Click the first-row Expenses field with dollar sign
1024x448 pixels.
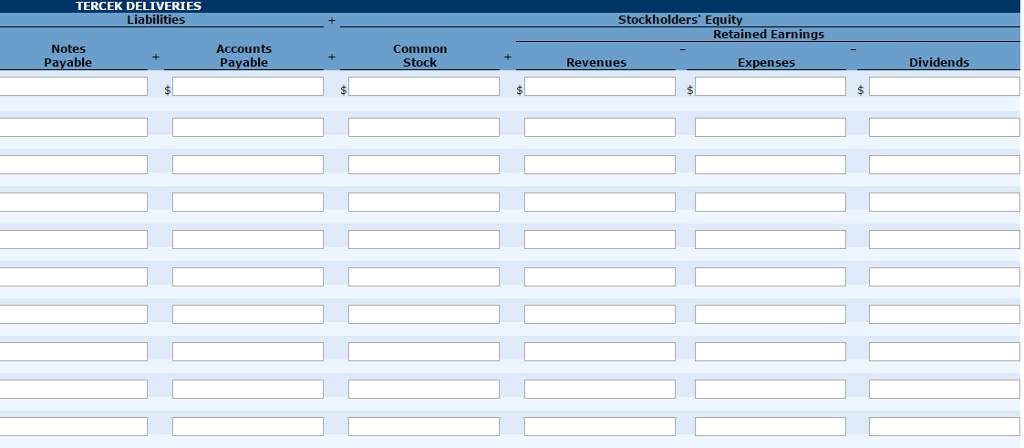coord(770,86)
